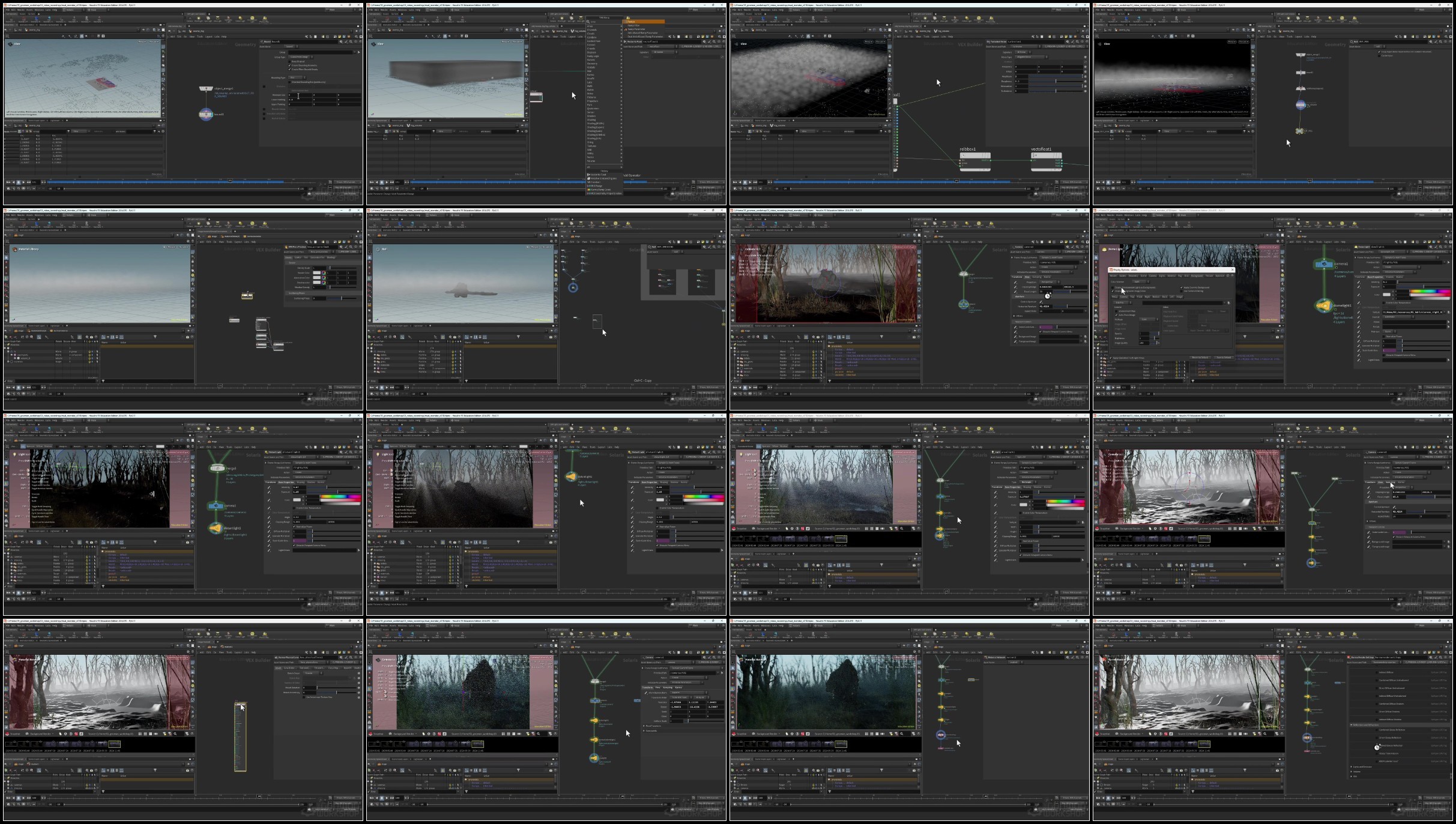Click the timeline frame marker in Light tool frame
Viewport: 1456px width, 824px height.
coord(220,591)
